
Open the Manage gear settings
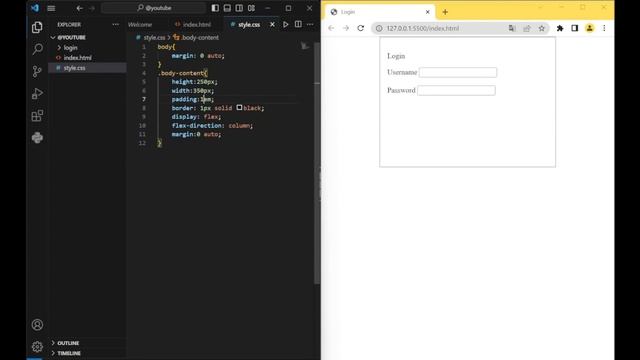click(x=37, y=347)
